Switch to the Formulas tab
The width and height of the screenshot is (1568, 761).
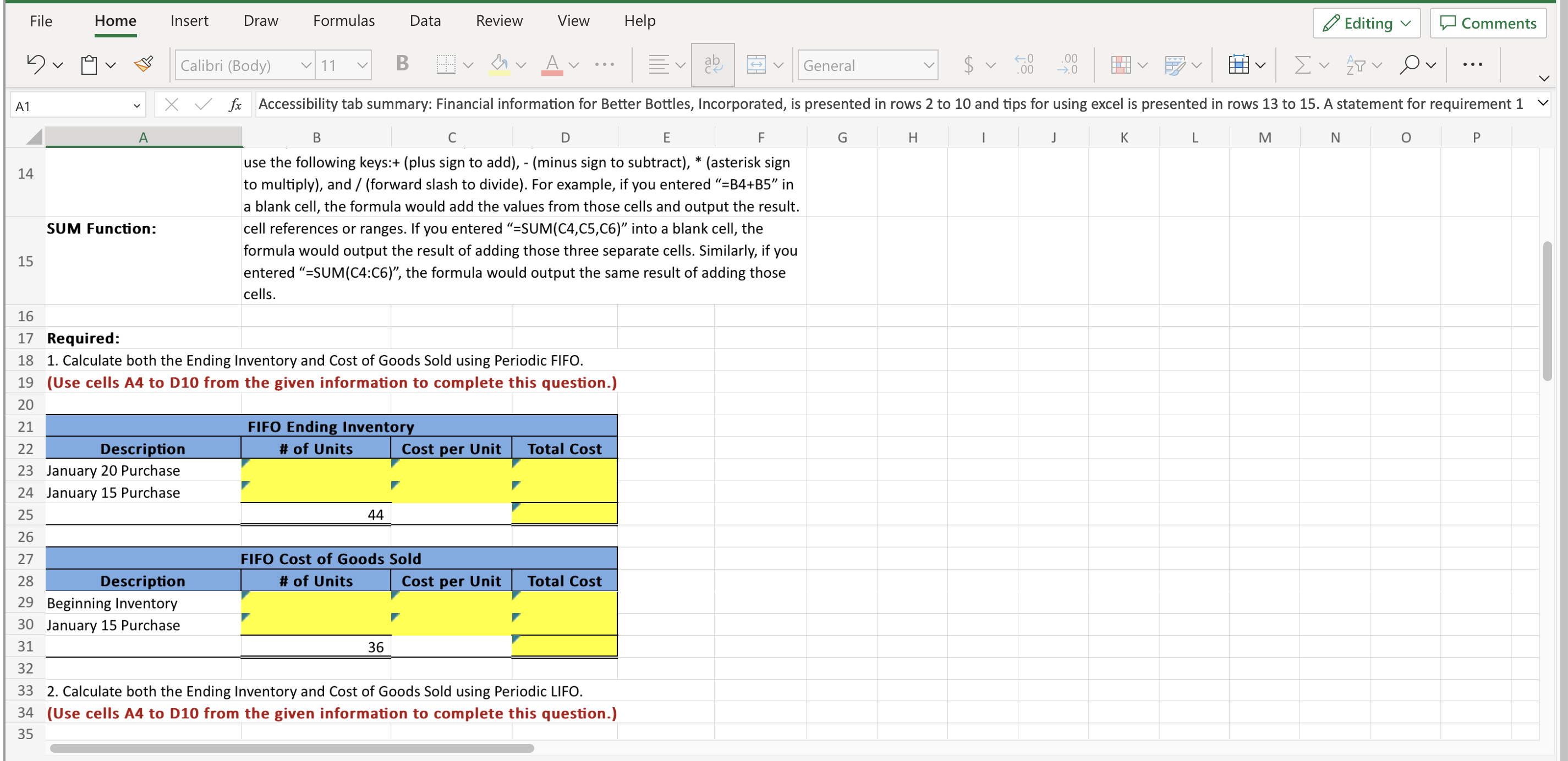343,20
